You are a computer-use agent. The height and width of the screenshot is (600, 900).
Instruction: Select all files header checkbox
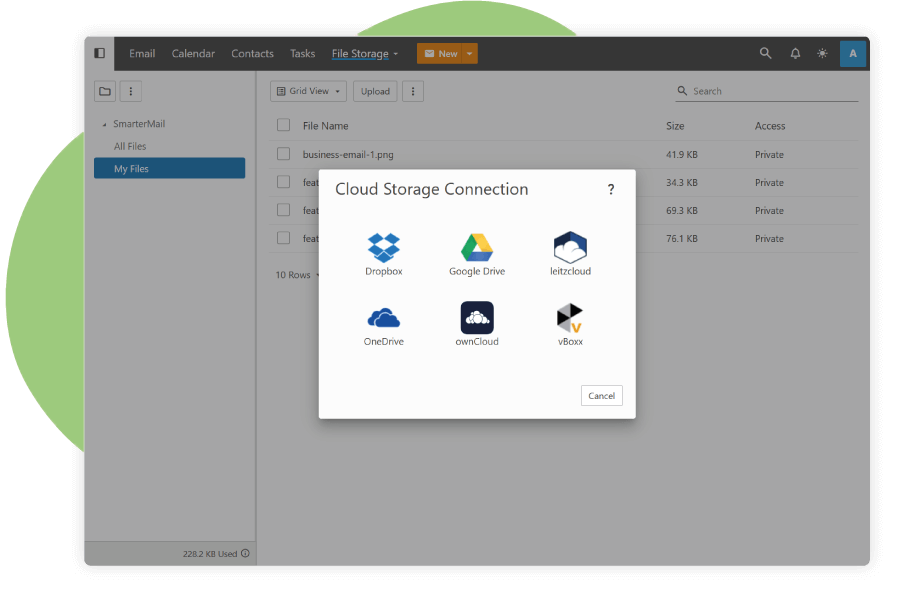[x=284, y=125]
